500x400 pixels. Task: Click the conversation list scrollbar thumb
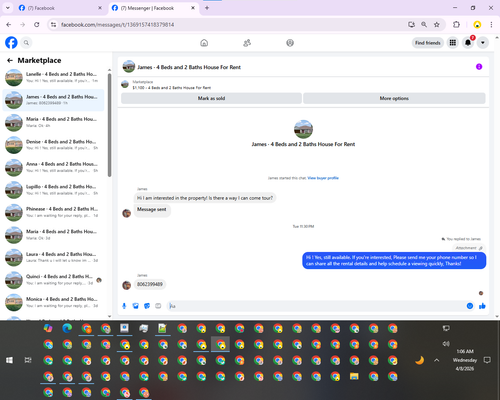(x=109, y=125)
